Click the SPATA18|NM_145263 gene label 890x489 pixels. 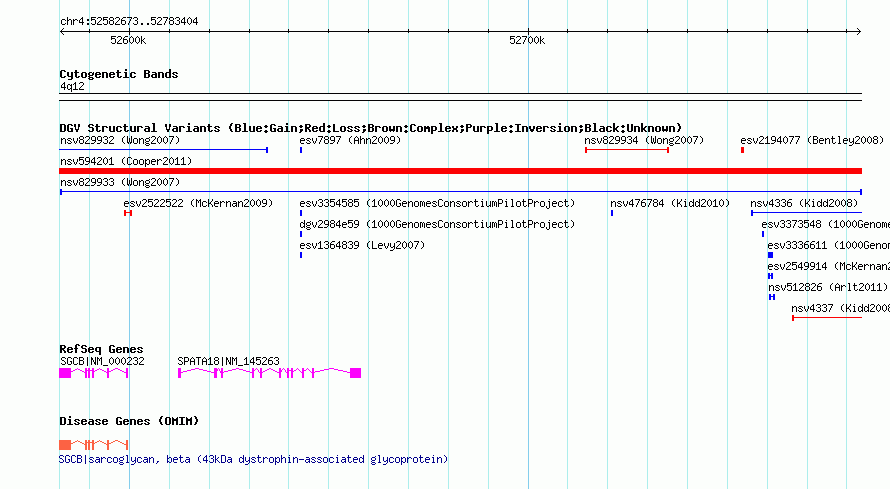228,361
